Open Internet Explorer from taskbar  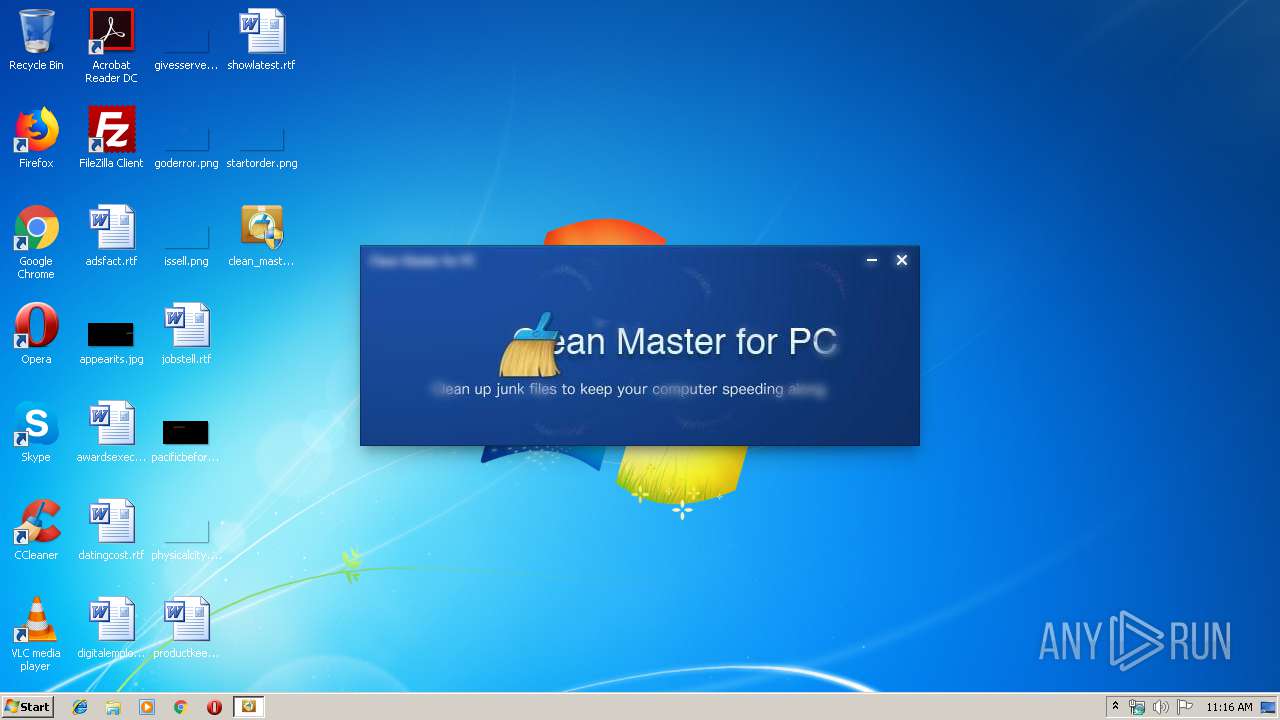pos(80,707)
